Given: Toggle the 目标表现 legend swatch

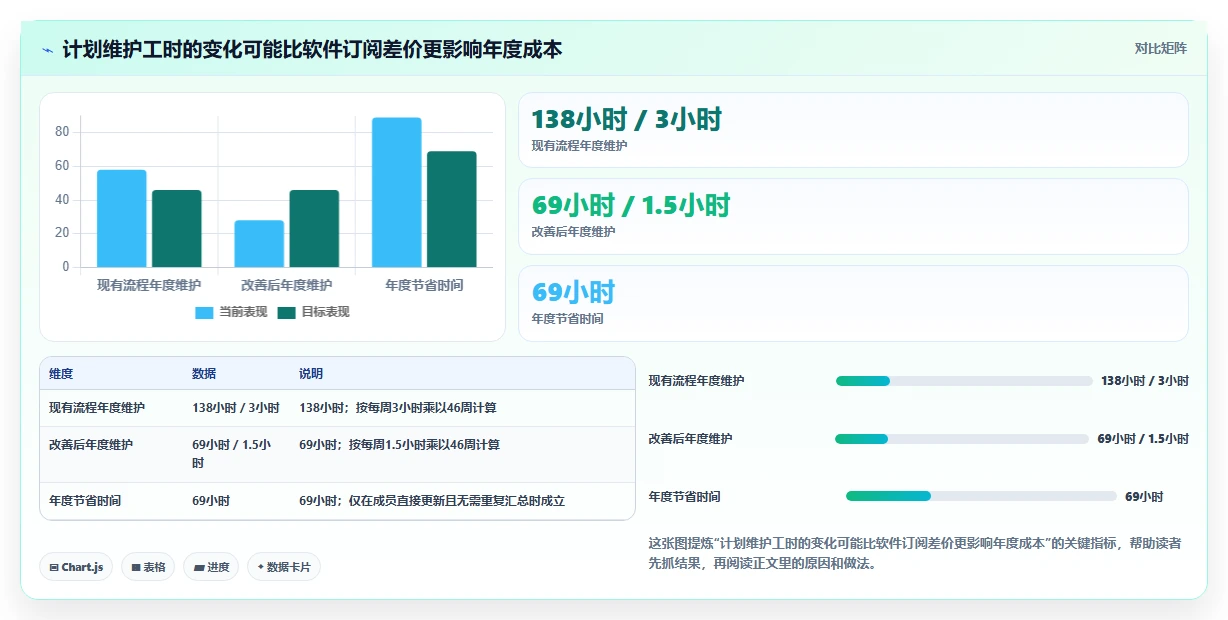Looking at the screenshot, I should tap(286, 312).
